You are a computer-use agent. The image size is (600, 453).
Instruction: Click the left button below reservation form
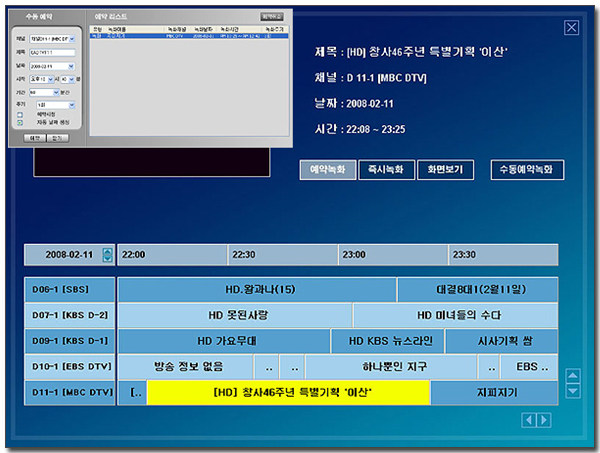tap(35, 138)
